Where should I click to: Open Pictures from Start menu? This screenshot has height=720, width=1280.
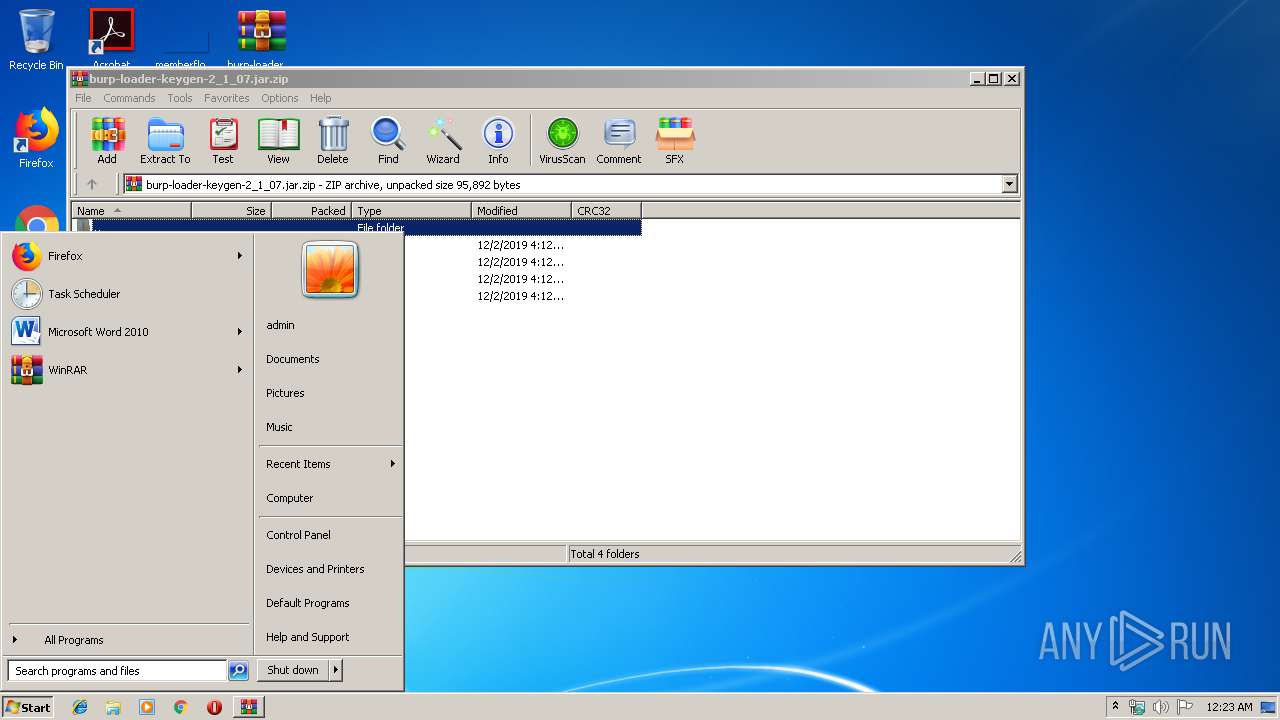pos(285,393)
